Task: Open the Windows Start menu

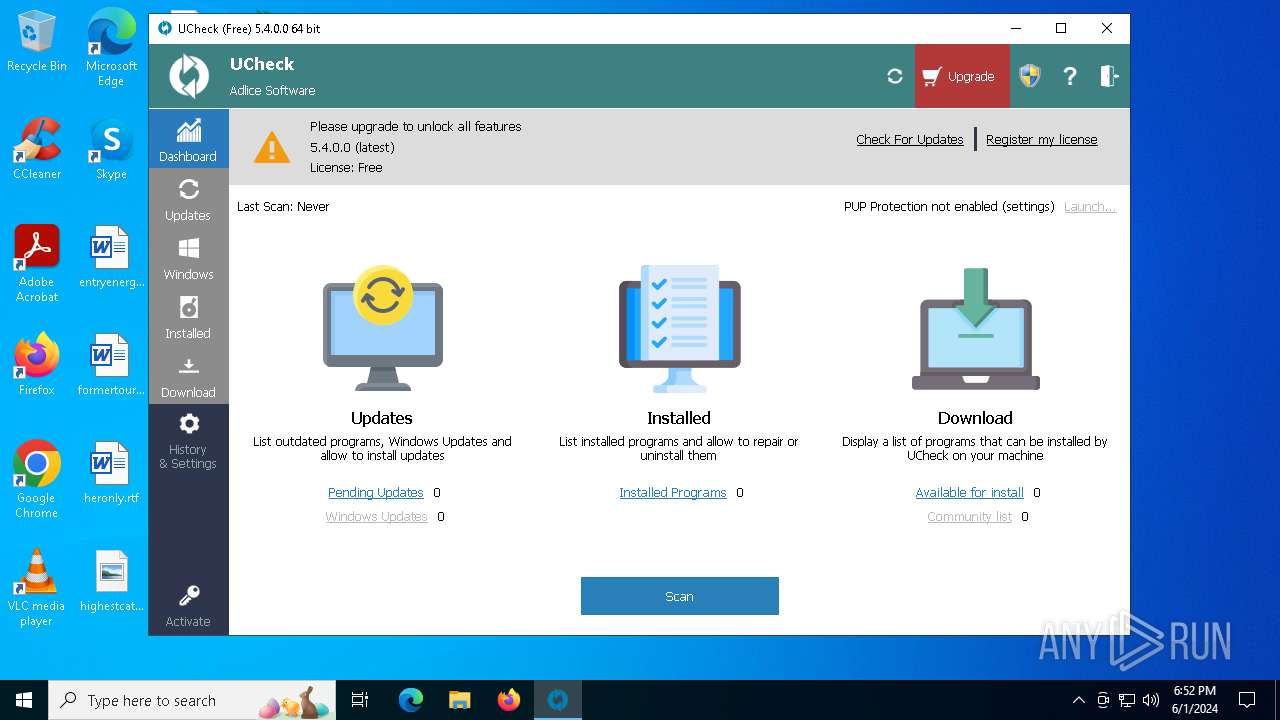Action: [24, 700]
